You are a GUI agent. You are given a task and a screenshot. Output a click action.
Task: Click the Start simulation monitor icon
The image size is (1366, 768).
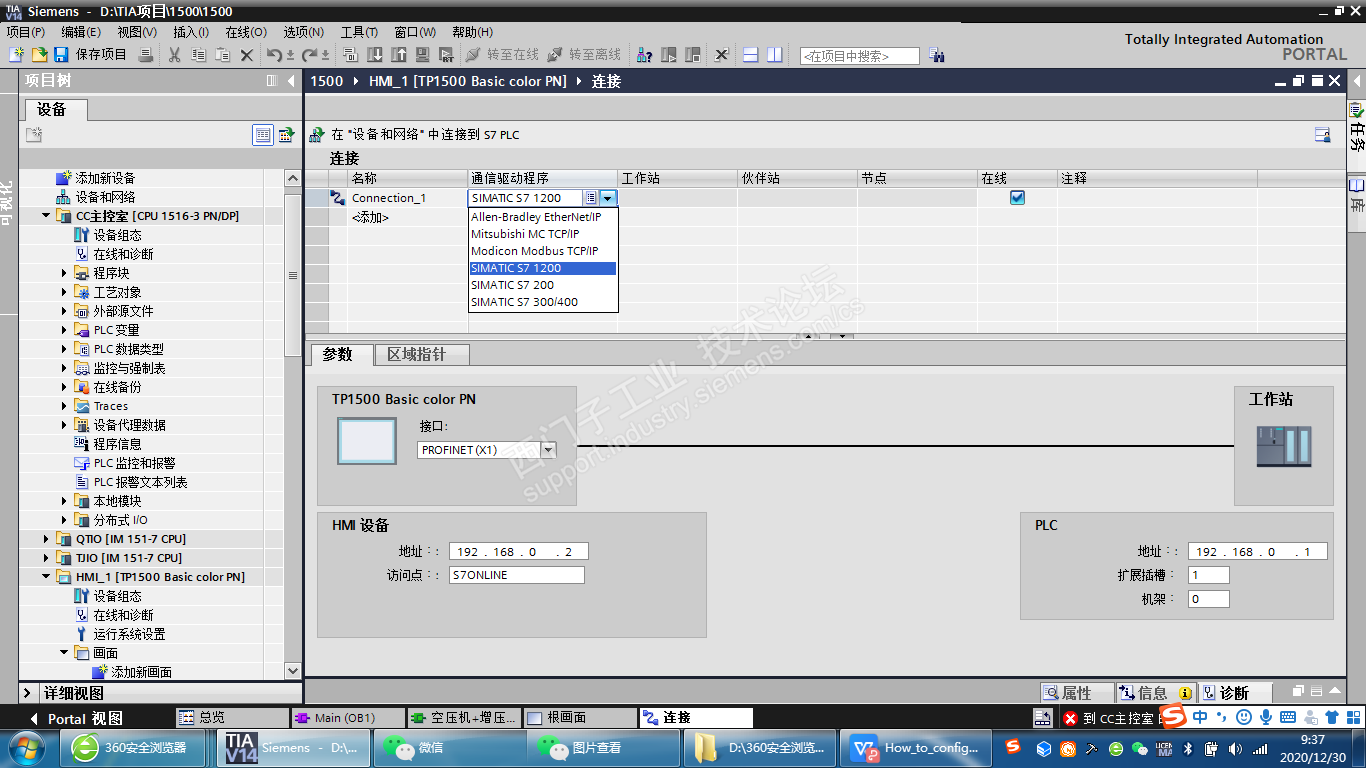pos(422,55)
